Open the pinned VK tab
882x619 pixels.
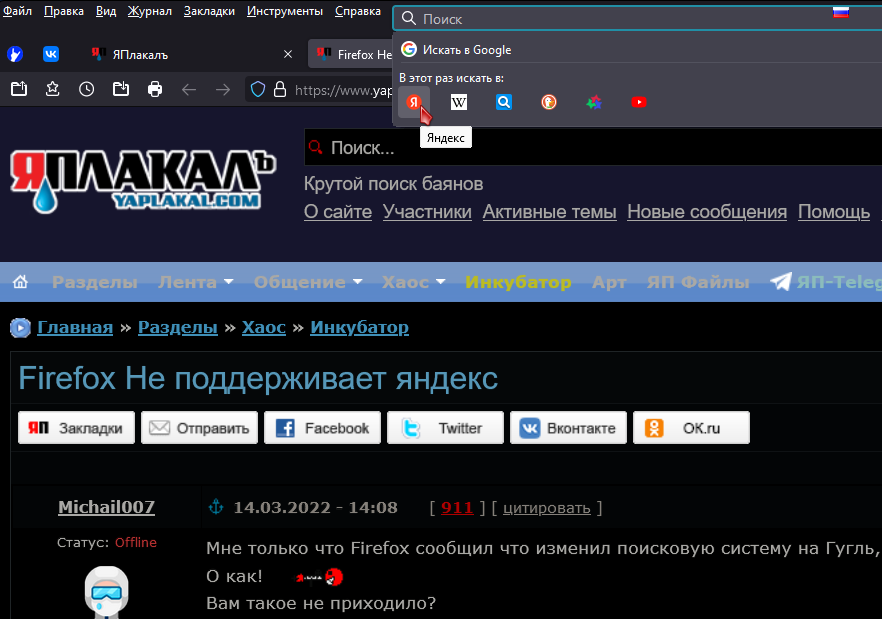[x=51, y=54]
